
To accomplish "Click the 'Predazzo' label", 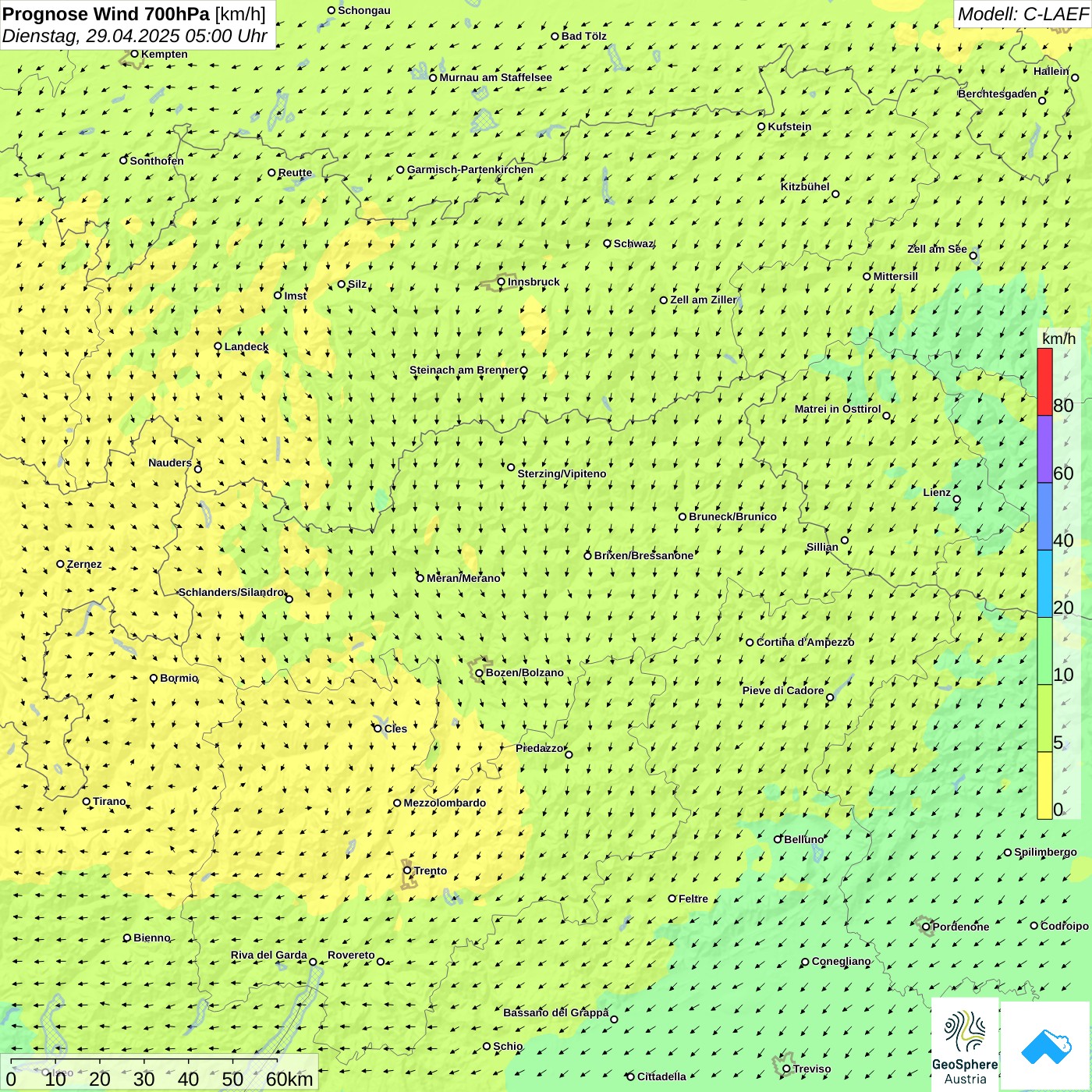I will (539, 748).
